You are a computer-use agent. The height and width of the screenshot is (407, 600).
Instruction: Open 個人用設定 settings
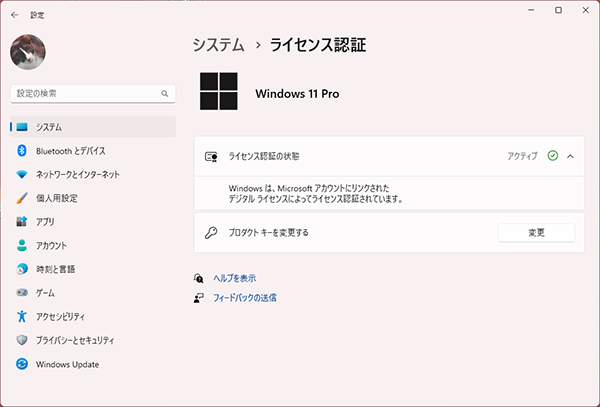(x=93, y=198)
